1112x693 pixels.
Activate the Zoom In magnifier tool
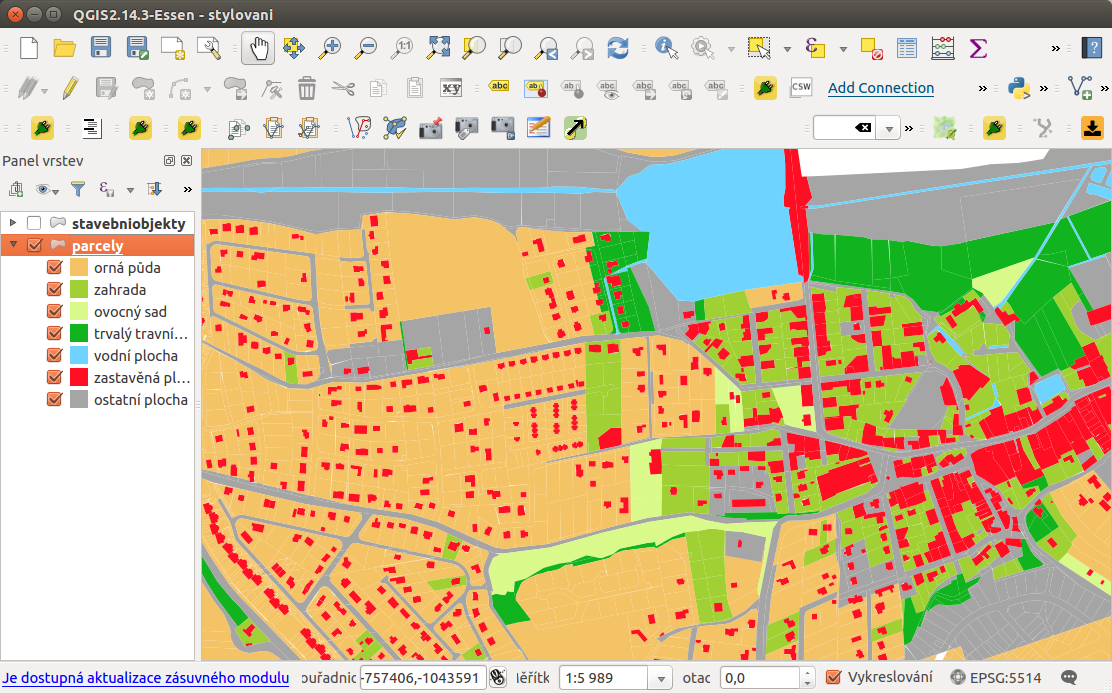click(x=329, y=48)
